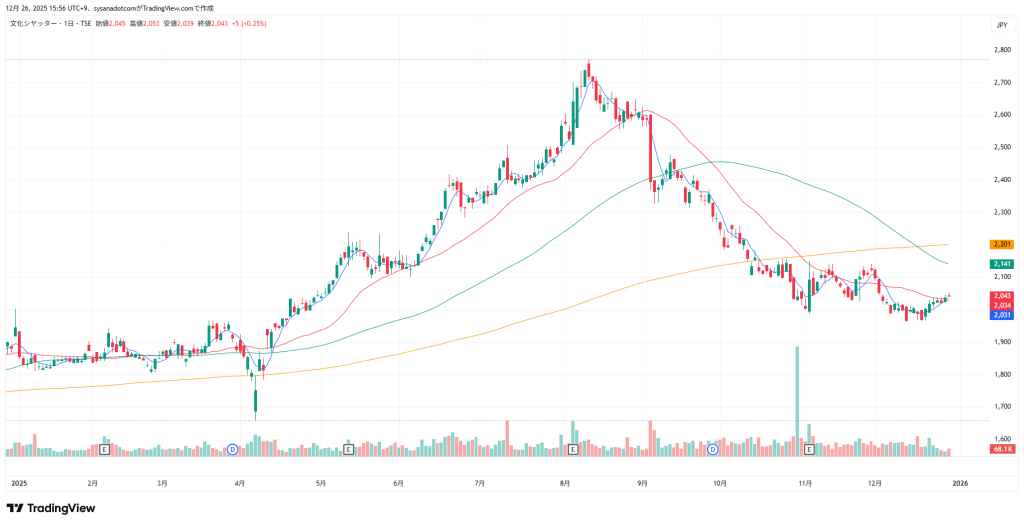Screen dimensions: 1024x525
Task: Click the E earnings marker near 2月
Action: pyautogui.click(x=105, y=451)
